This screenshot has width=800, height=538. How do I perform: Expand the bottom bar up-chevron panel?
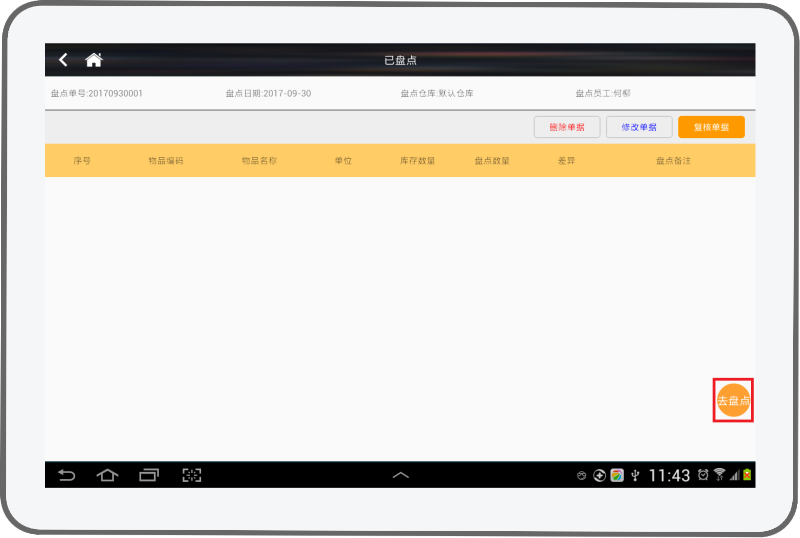pos(400,475)
